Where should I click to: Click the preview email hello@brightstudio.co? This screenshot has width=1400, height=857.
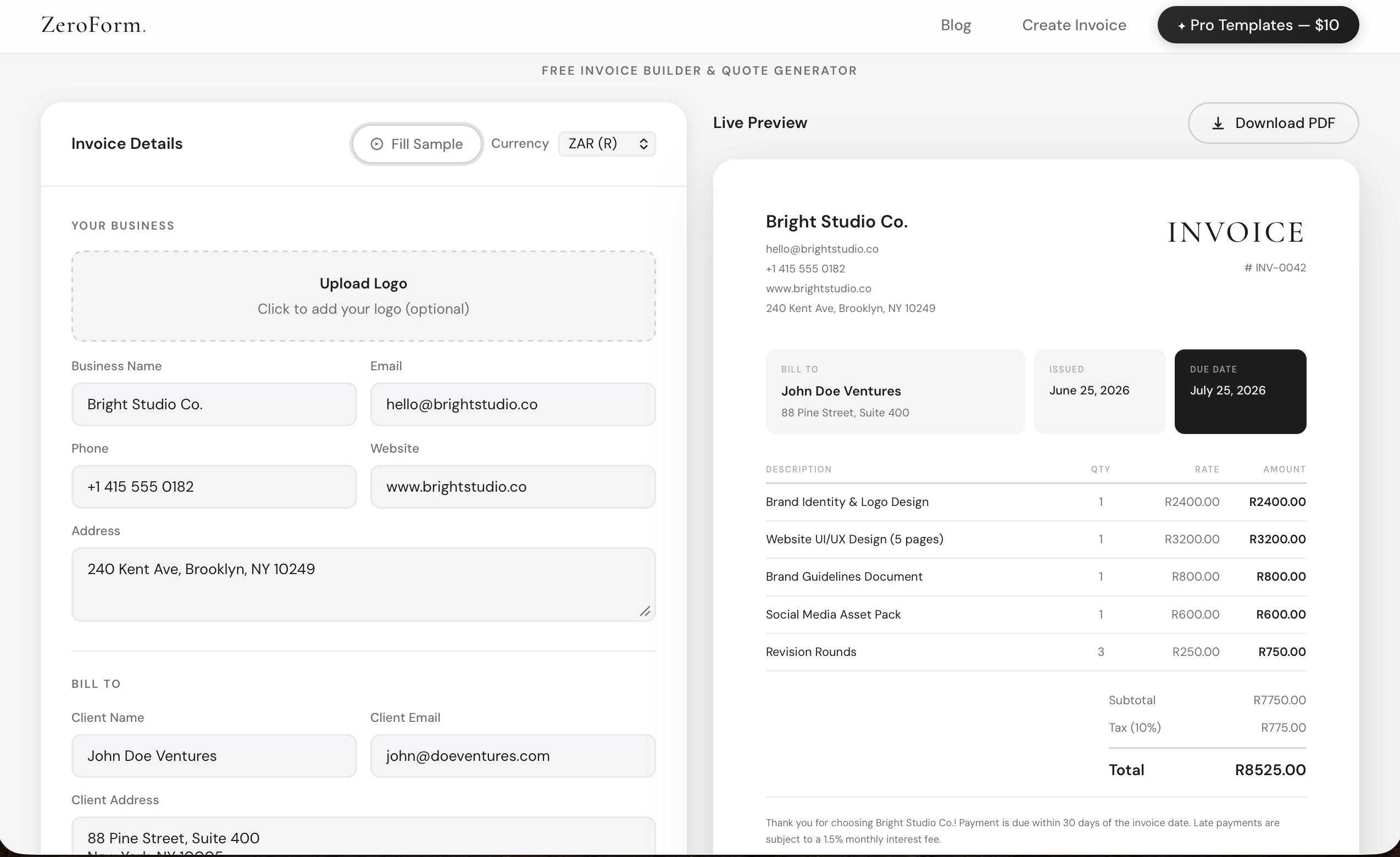coord(821,249)
